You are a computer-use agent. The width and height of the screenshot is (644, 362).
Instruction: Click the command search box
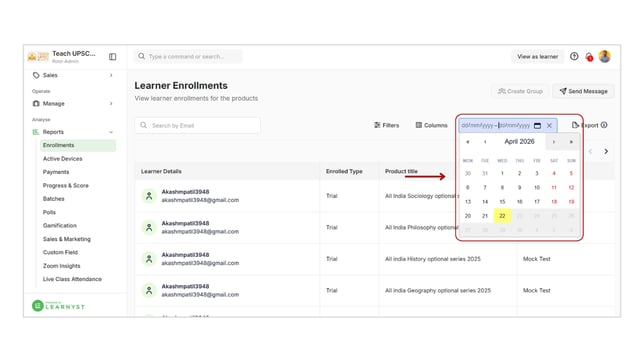pyautogui.click(x=189, y=57)
